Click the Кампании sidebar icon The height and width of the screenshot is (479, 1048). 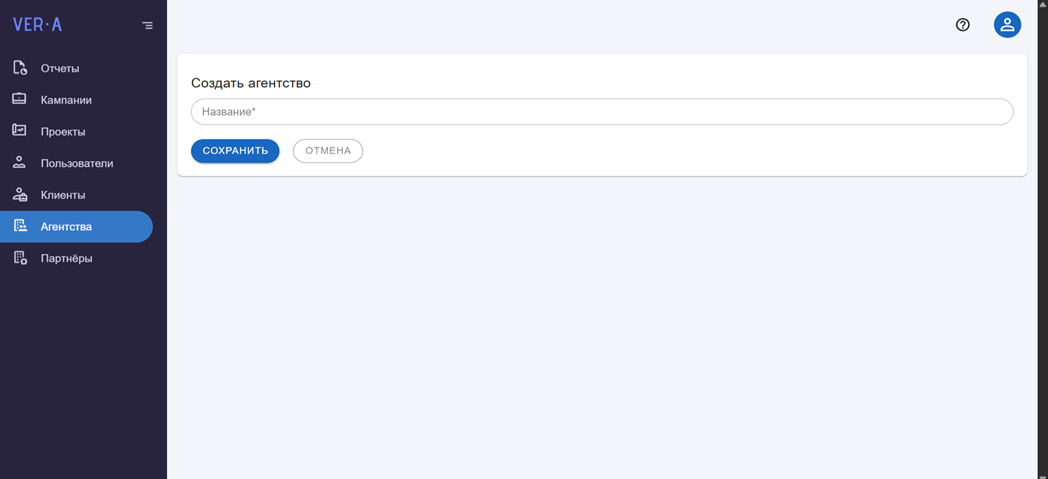(19, 99)
